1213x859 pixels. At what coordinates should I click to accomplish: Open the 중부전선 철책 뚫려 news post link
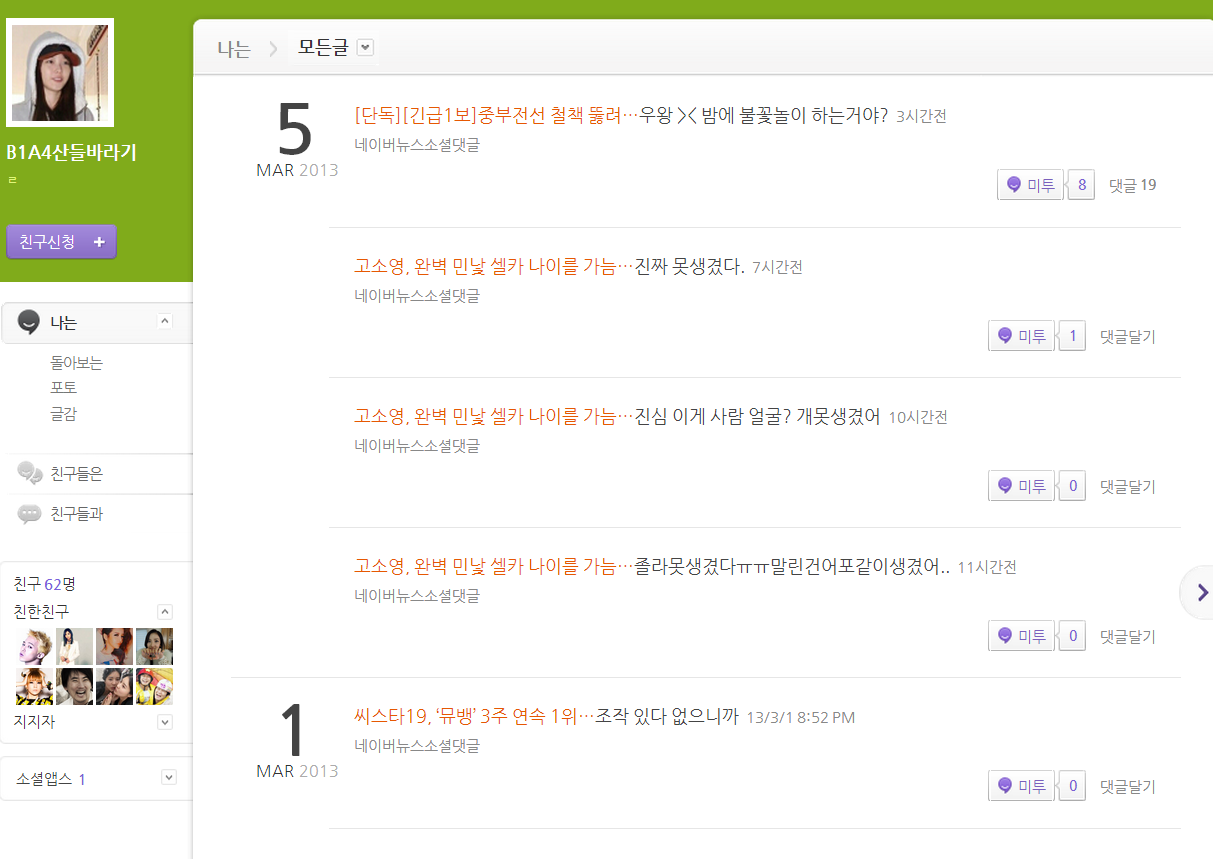click(x=497, y=115)
